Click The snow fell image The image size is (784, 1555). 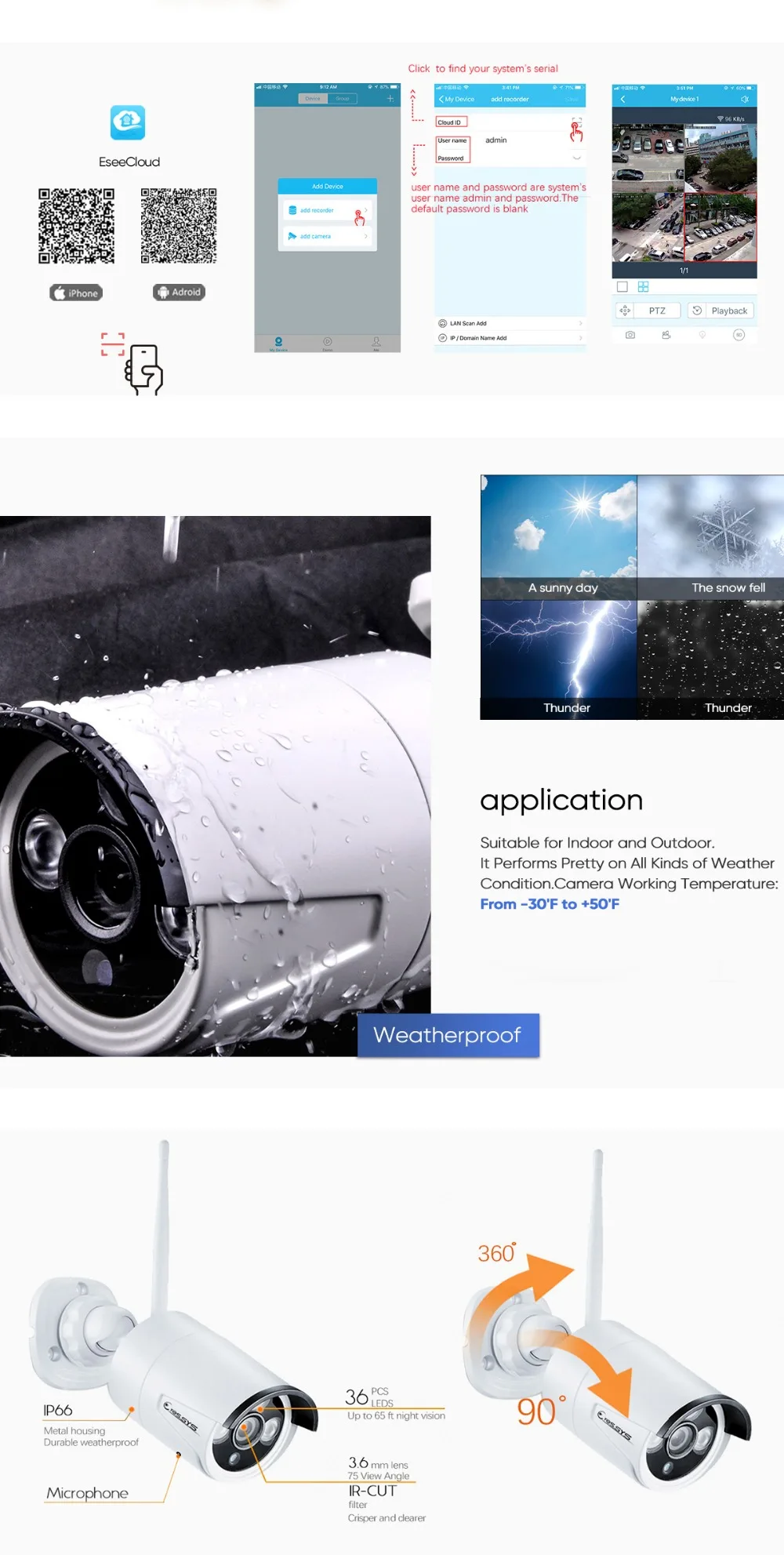(x=710, y=537)
